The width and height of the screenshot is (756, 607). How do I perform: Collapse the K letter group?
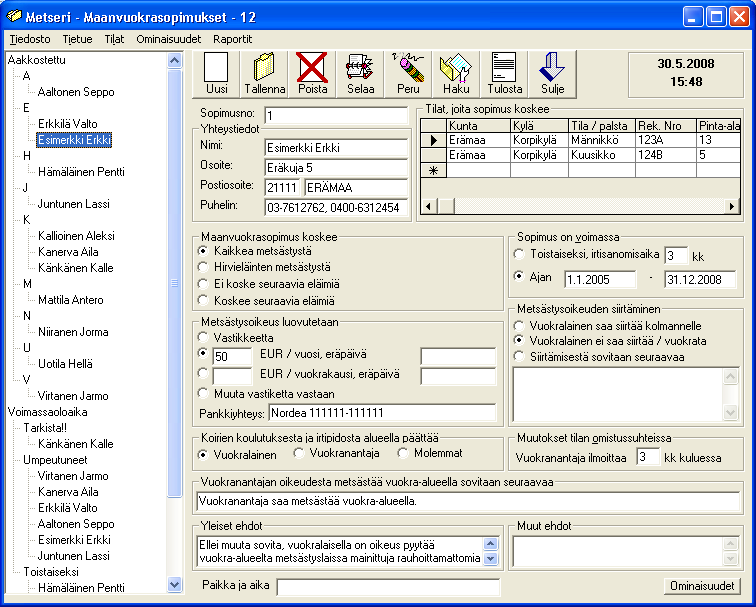point(27,220)
